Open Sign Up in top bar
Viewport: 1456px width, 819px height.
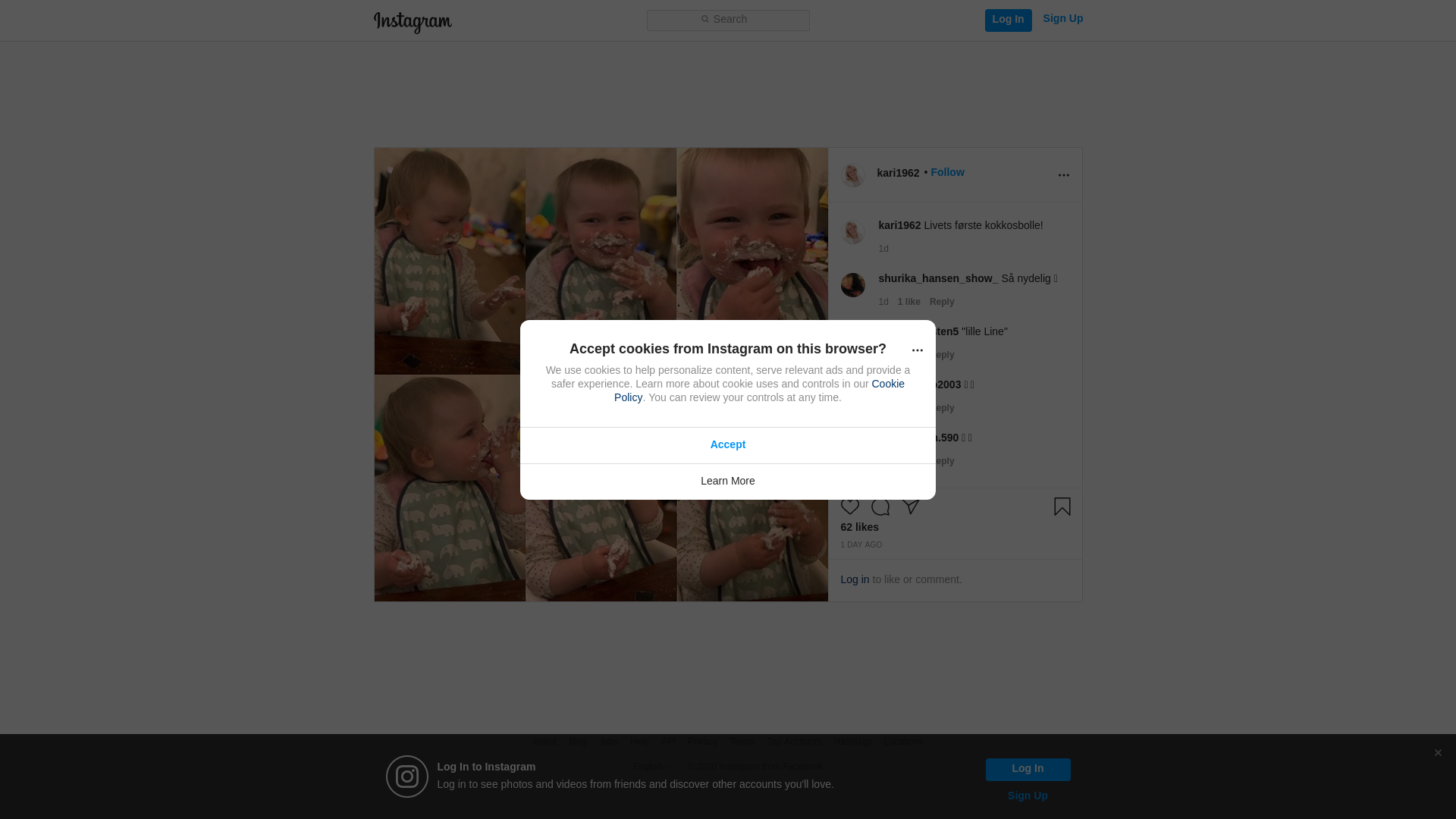[1062, 18]
